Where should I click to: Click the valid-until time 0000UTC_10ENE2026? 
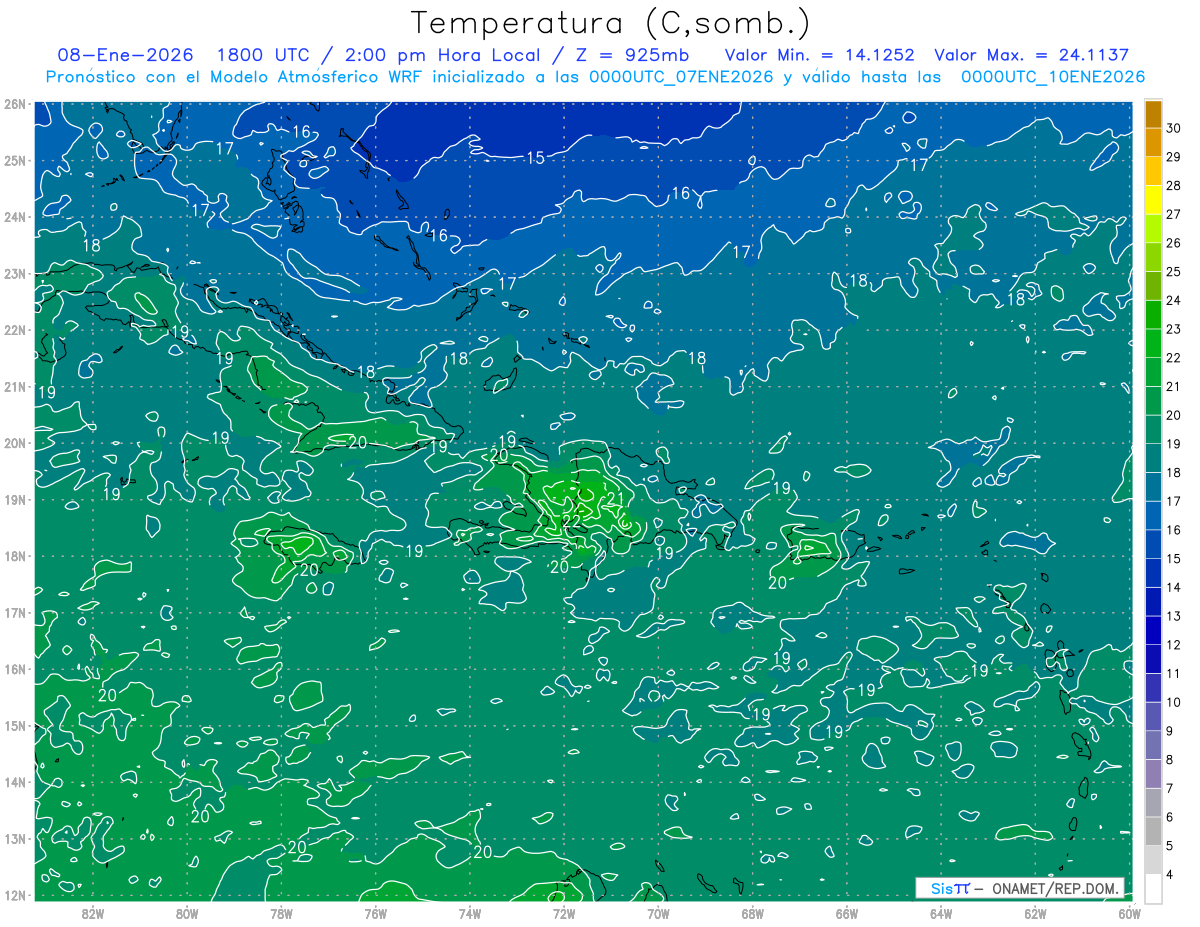[x=1053, y=77]
